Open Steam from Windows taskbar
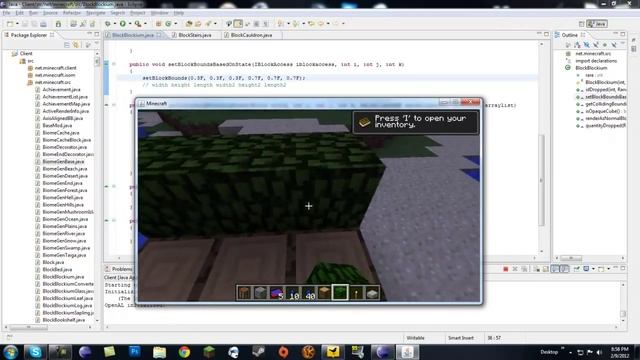Viewport: 640px width, 360px height. [258, 352]
